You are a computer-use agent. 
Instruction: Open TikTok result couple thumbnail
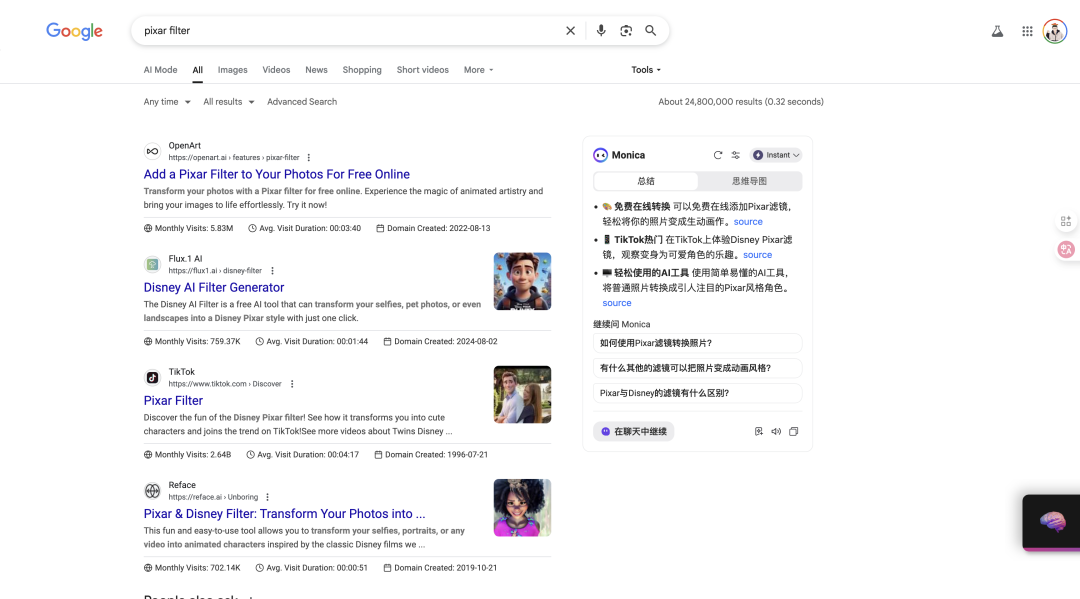[x=522, y=395]
